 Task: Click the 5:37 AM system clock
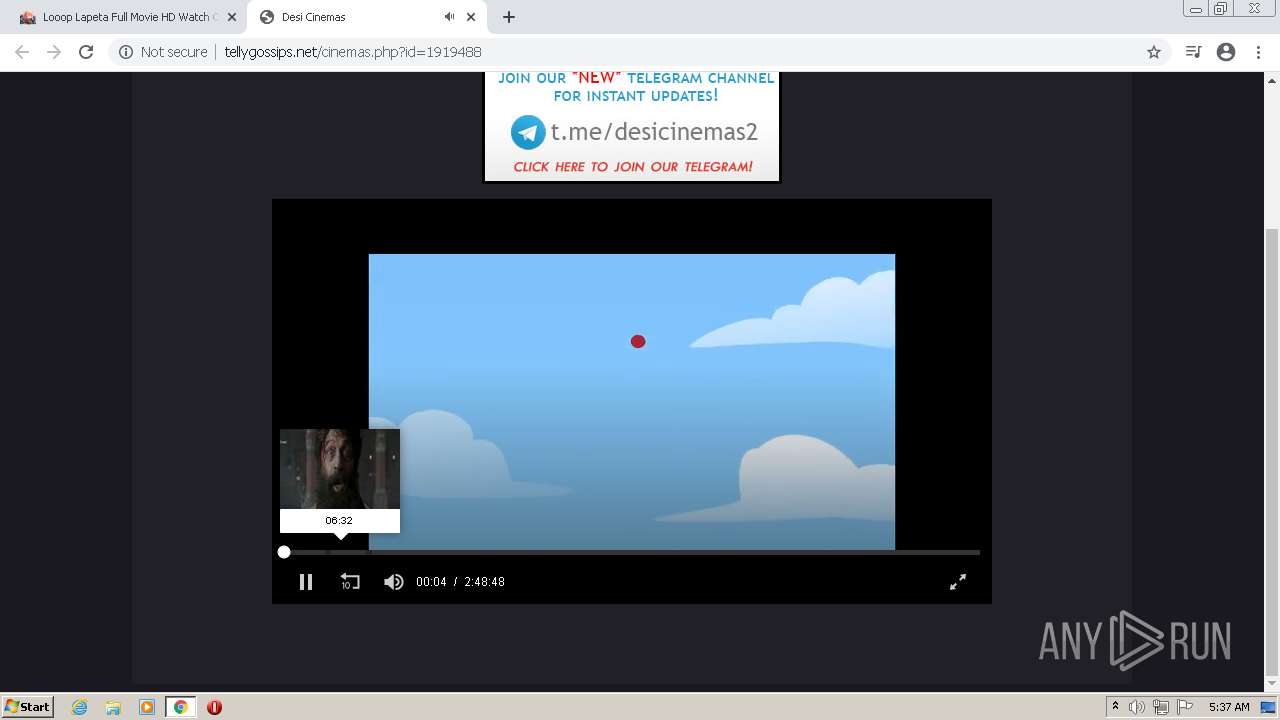[x=1229, y=707]
